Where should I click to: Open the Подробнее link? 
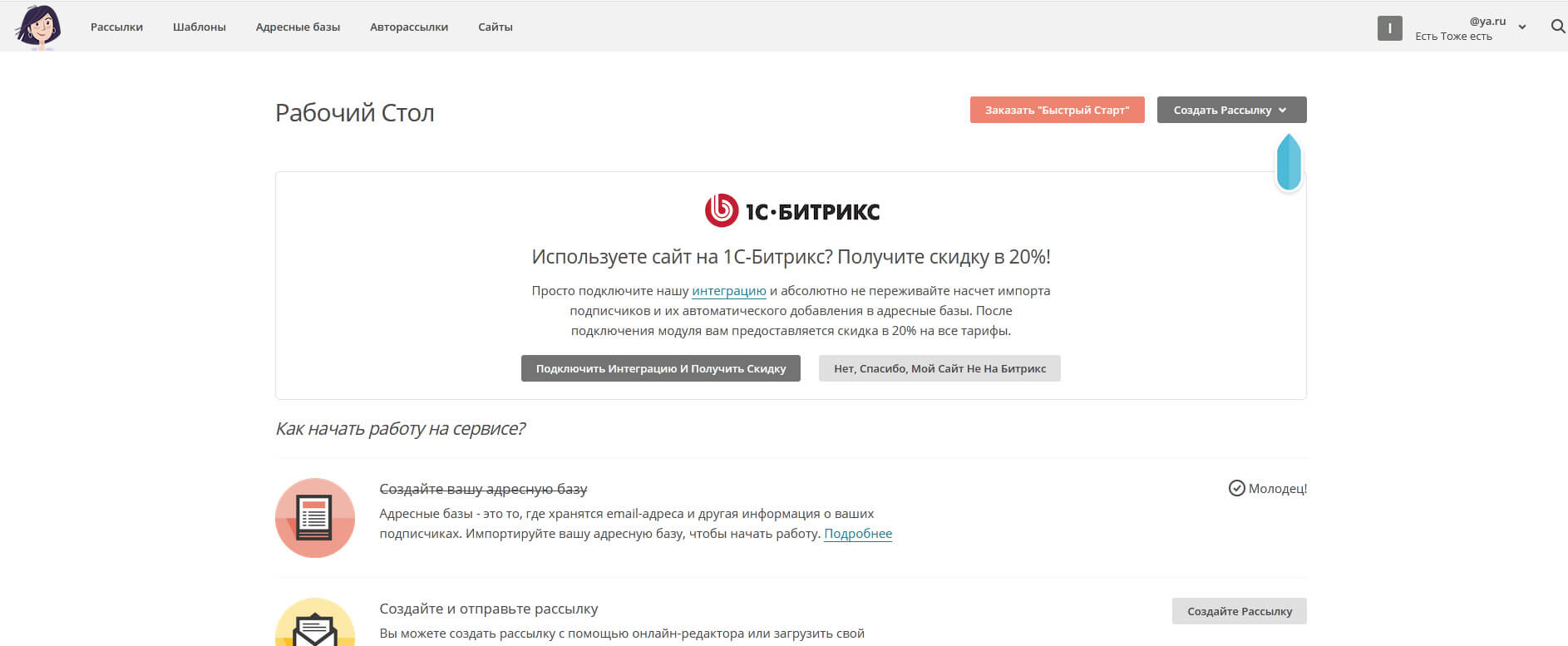pos(857,534)
